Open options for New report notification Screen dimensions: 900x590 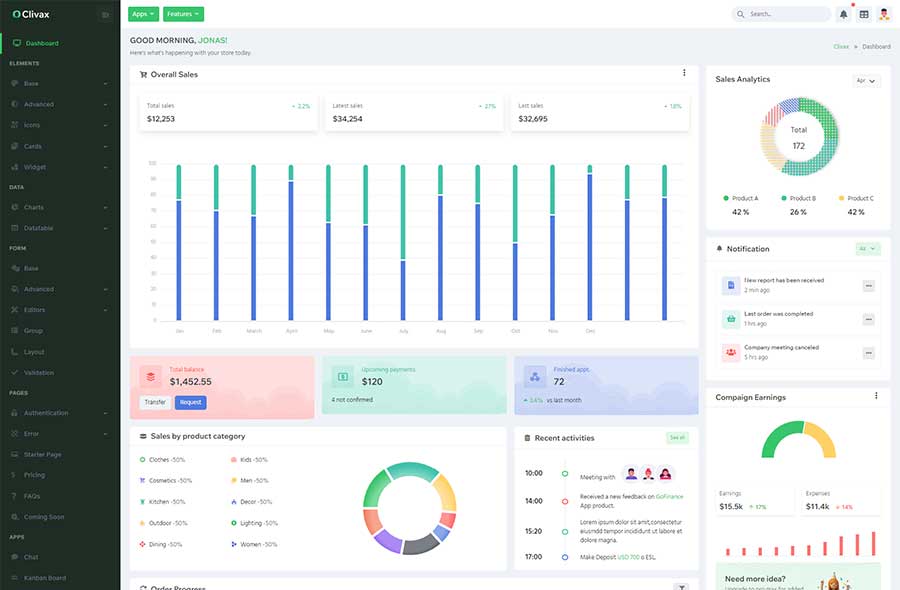[x=868, y=286]
